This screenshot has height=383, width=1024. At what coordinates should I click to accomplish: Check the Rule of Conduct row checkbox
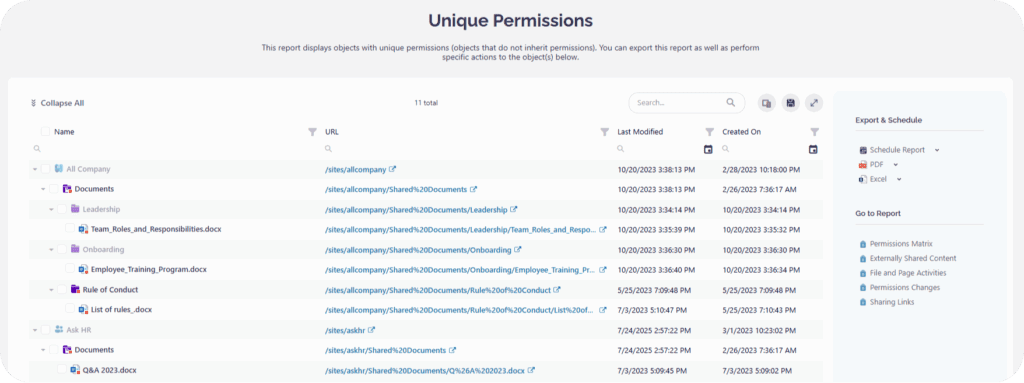61,290
